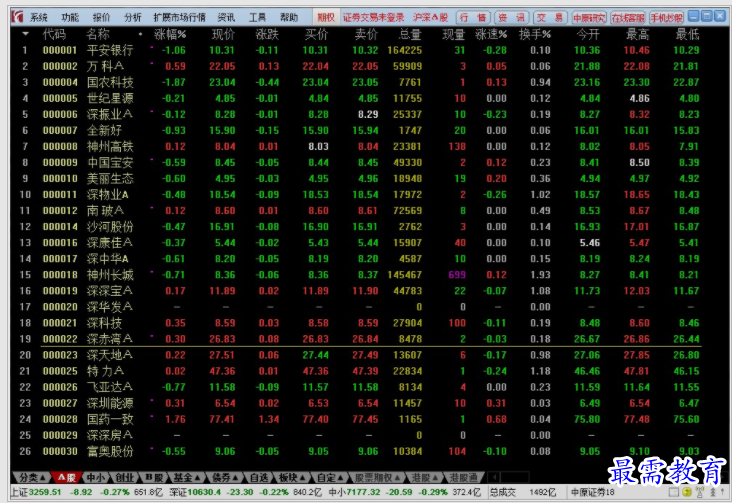732x503 pixels.
Task: Click stock code 000011
Action: point(60,194)
